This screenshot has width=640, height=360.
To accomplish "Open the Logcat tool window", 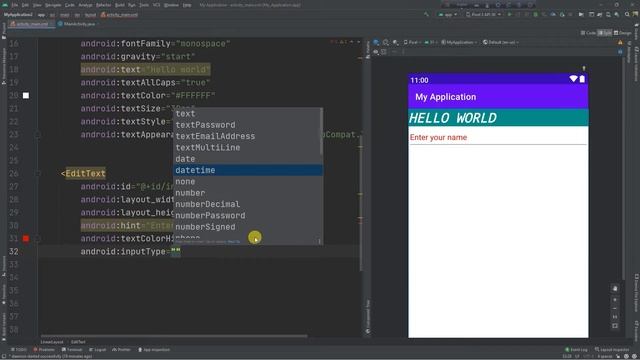I will 98,350.
